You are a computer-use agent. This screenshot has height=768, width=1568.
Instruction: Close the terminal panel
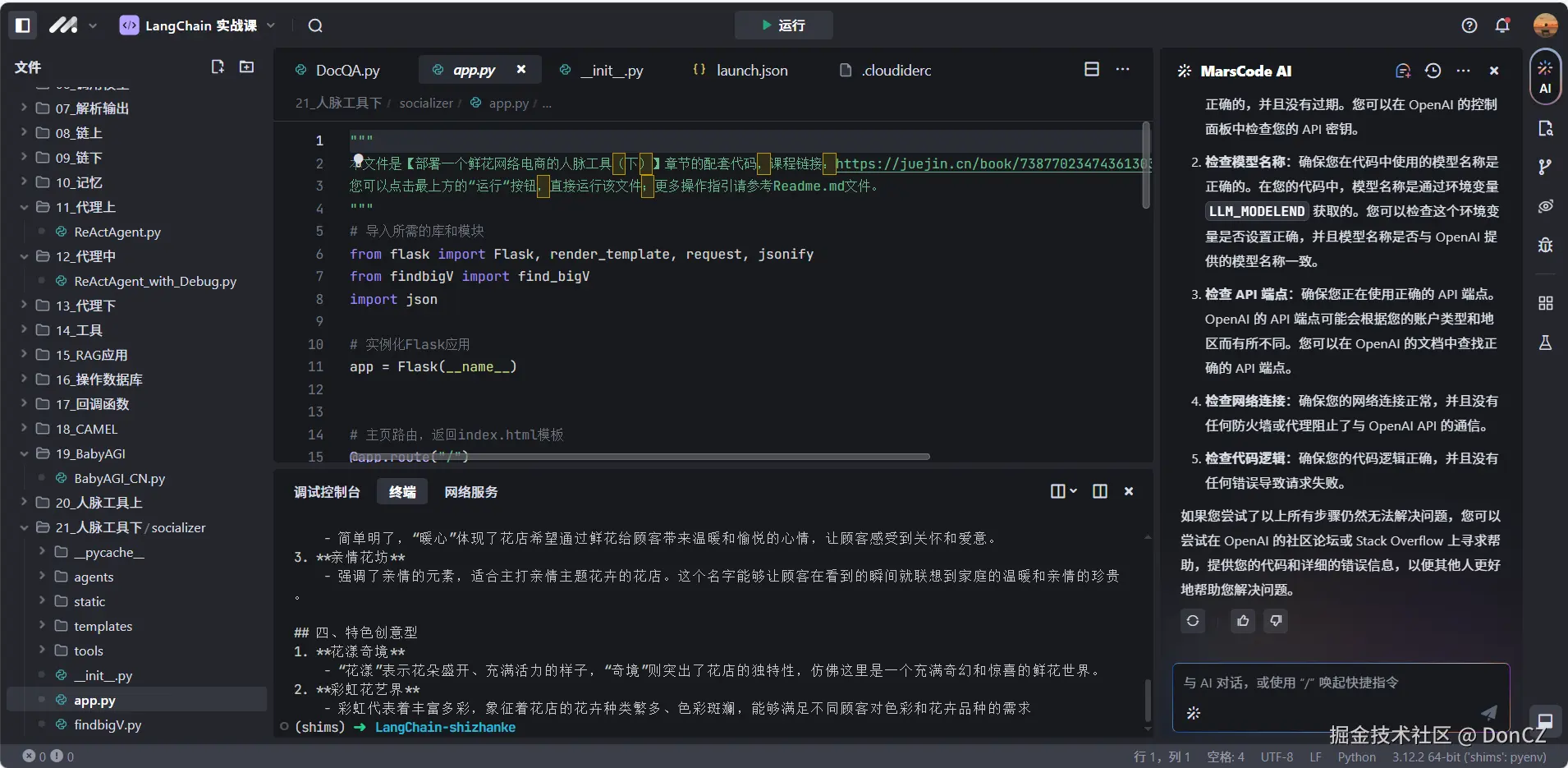pos(1129,491)
